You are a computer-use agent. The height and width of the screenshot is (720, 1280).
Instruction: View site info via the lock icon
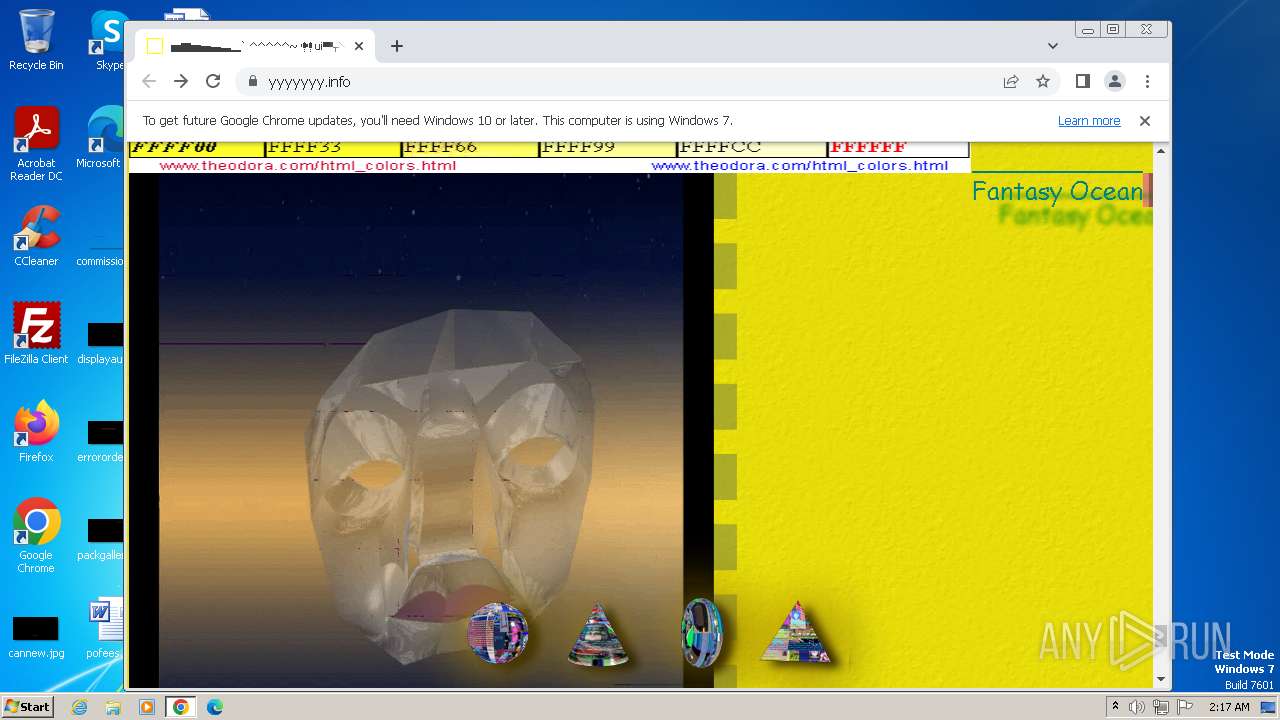[x=253, y=82]
